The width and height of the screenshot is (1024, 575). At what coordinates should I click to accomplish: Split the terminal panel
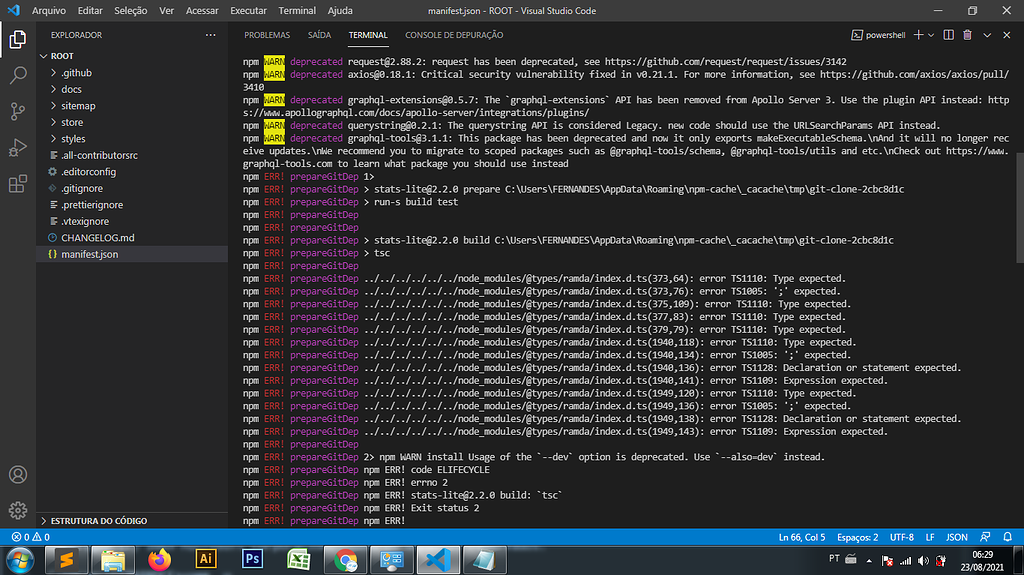[948, 35]
